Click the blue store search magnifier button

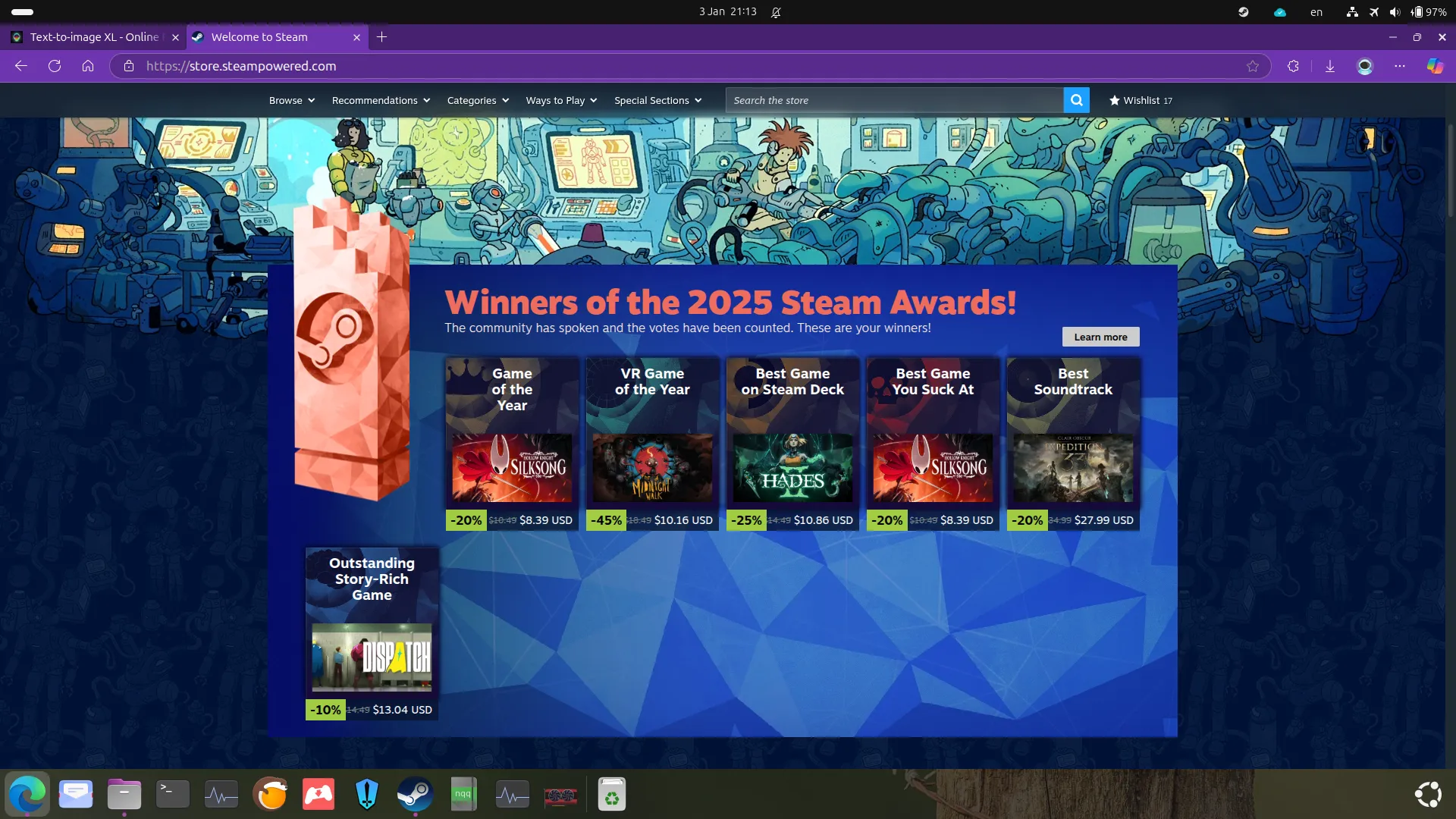pyautogui.click(x=1076, y=100)
